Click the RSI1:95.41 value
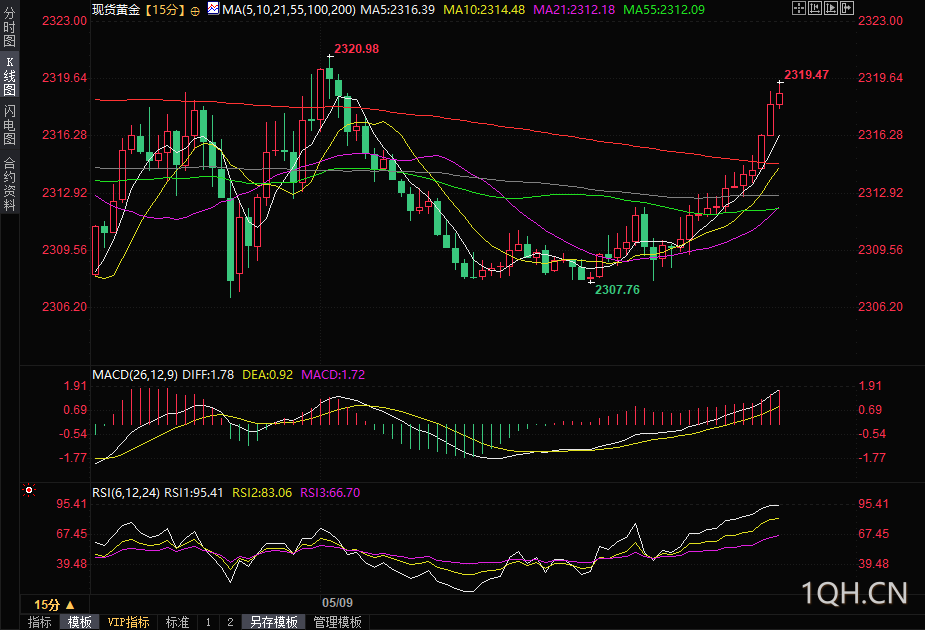The width and height of the screenshot is (925, 630). pyautogui.click(x=193, y=493)
